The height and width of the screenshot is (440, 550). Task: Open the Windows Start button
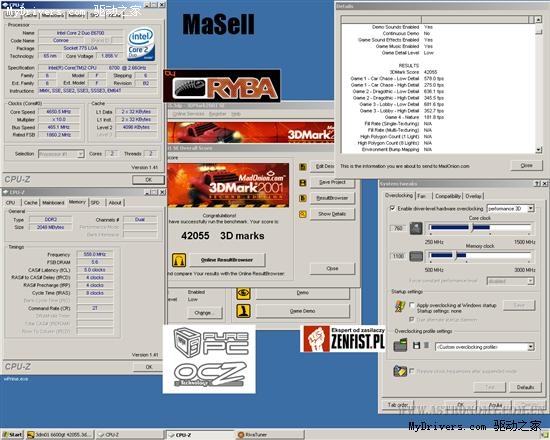13,435
